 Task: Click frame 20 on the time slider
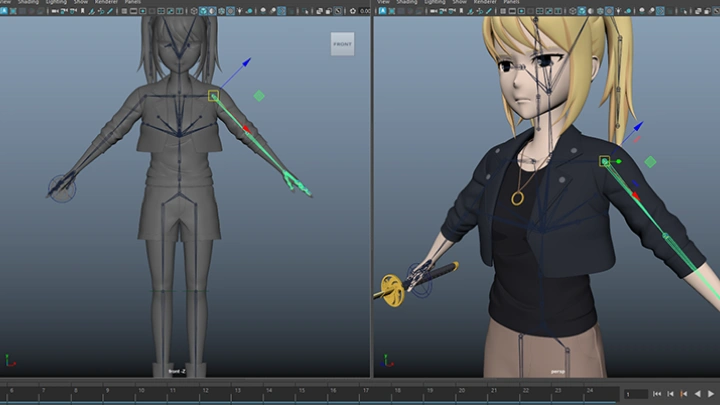pos(461,391)
